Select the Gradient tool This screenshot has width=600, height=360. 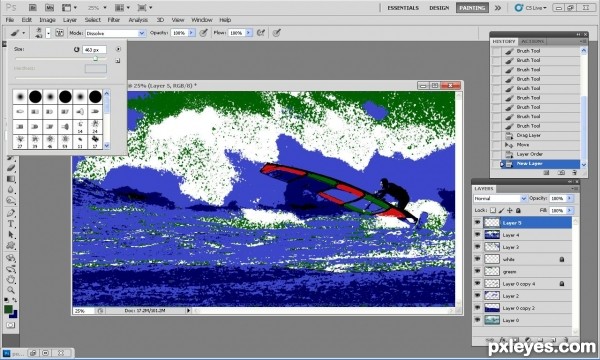pos(11,179)
